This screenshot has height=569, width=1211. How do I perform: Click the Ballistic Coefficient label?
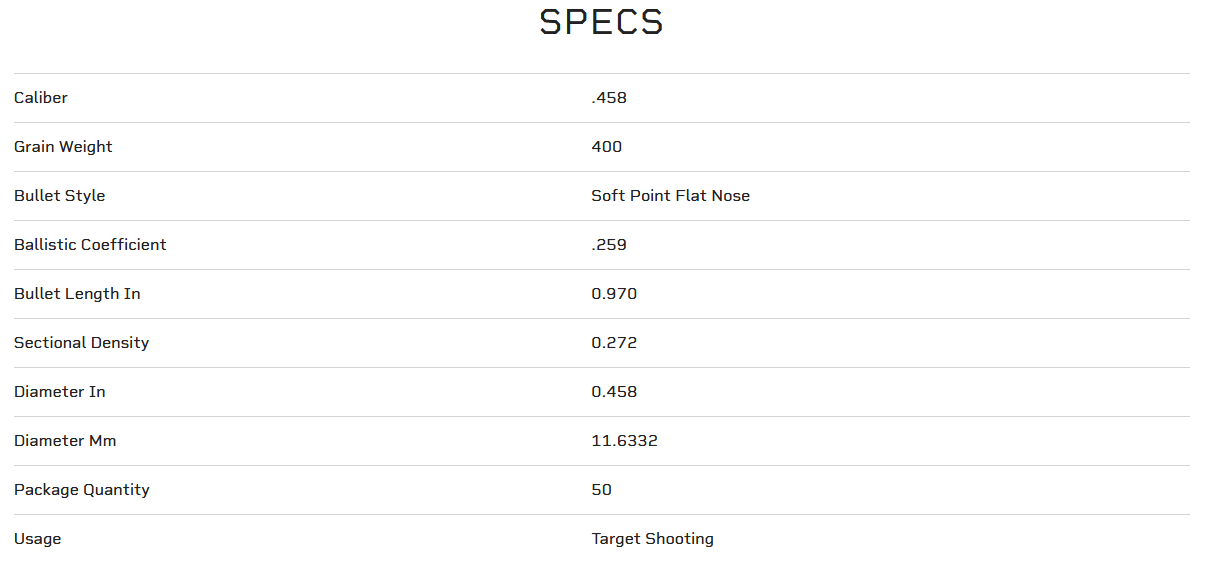pyautogui.click(x=90, y=245)
